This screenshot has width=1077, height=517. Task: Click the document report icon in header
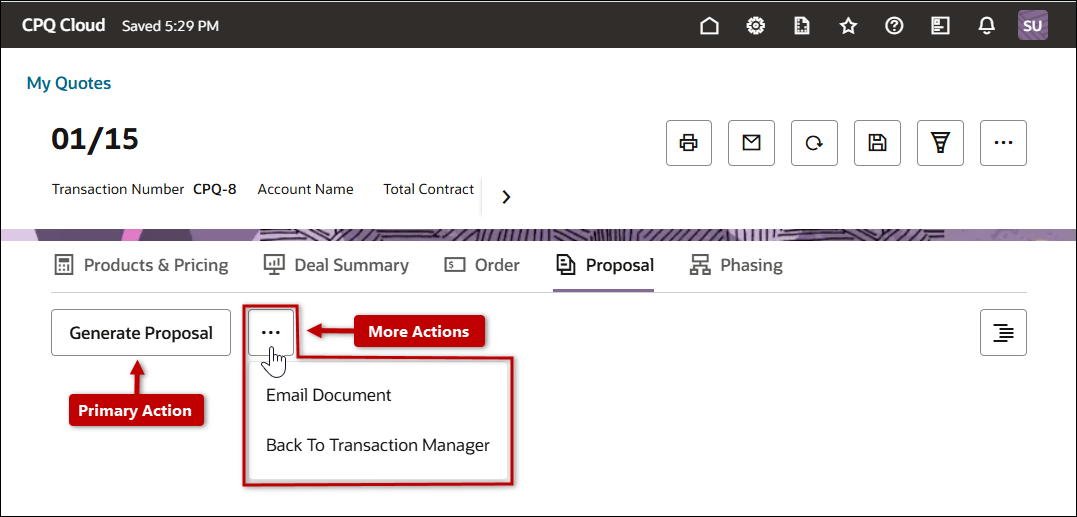tap(802, 26)
